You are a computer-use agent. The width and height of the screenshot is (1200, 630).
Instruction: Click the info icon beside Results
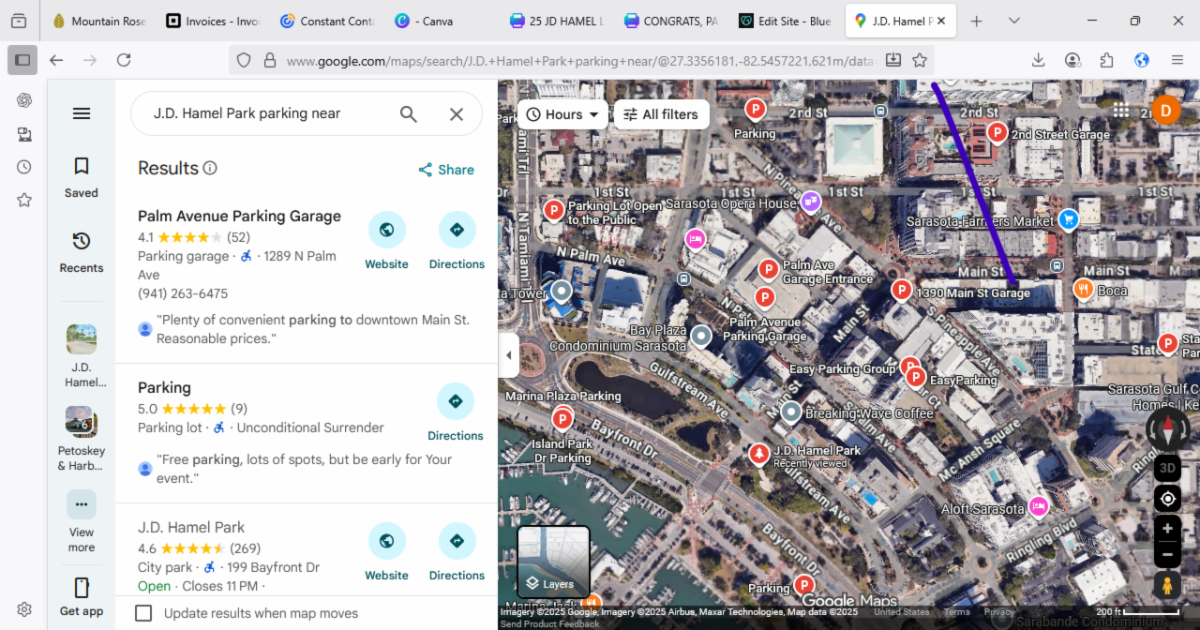210,168
